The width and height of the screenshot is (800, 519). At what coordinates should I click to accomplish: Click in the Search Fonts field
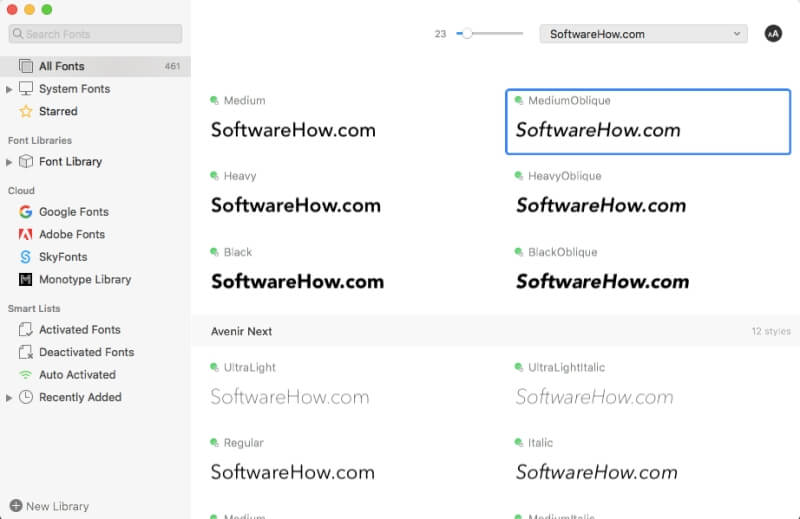(95, 34)
